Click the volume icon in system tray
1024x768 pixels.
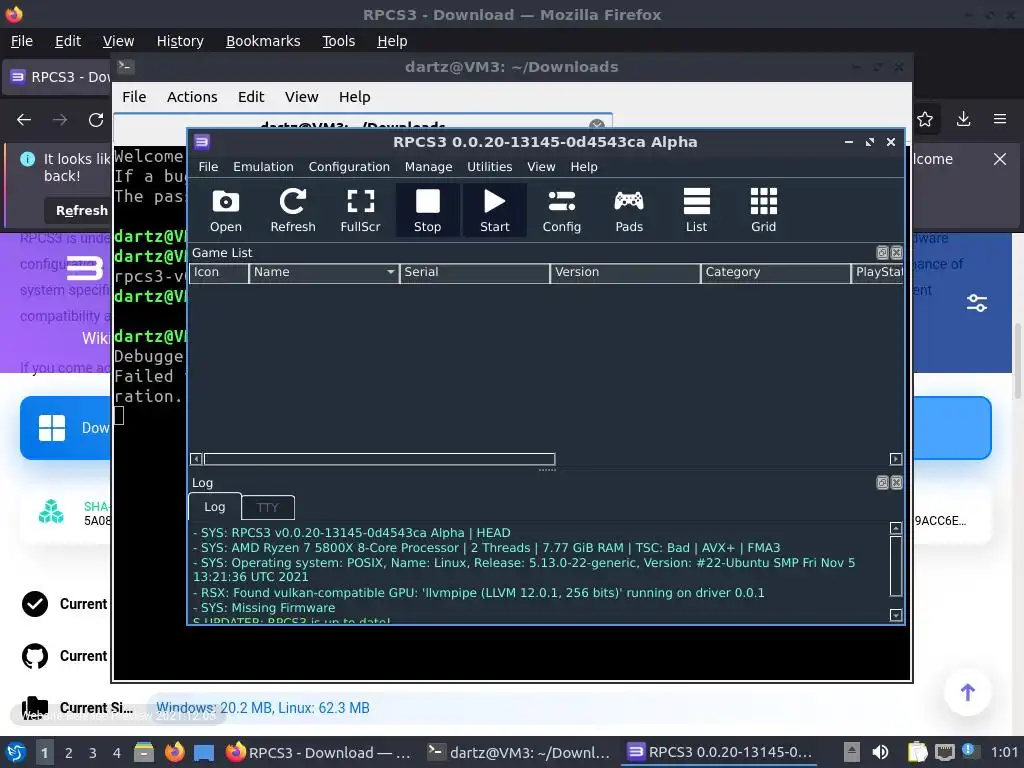[x=880, y=752]
